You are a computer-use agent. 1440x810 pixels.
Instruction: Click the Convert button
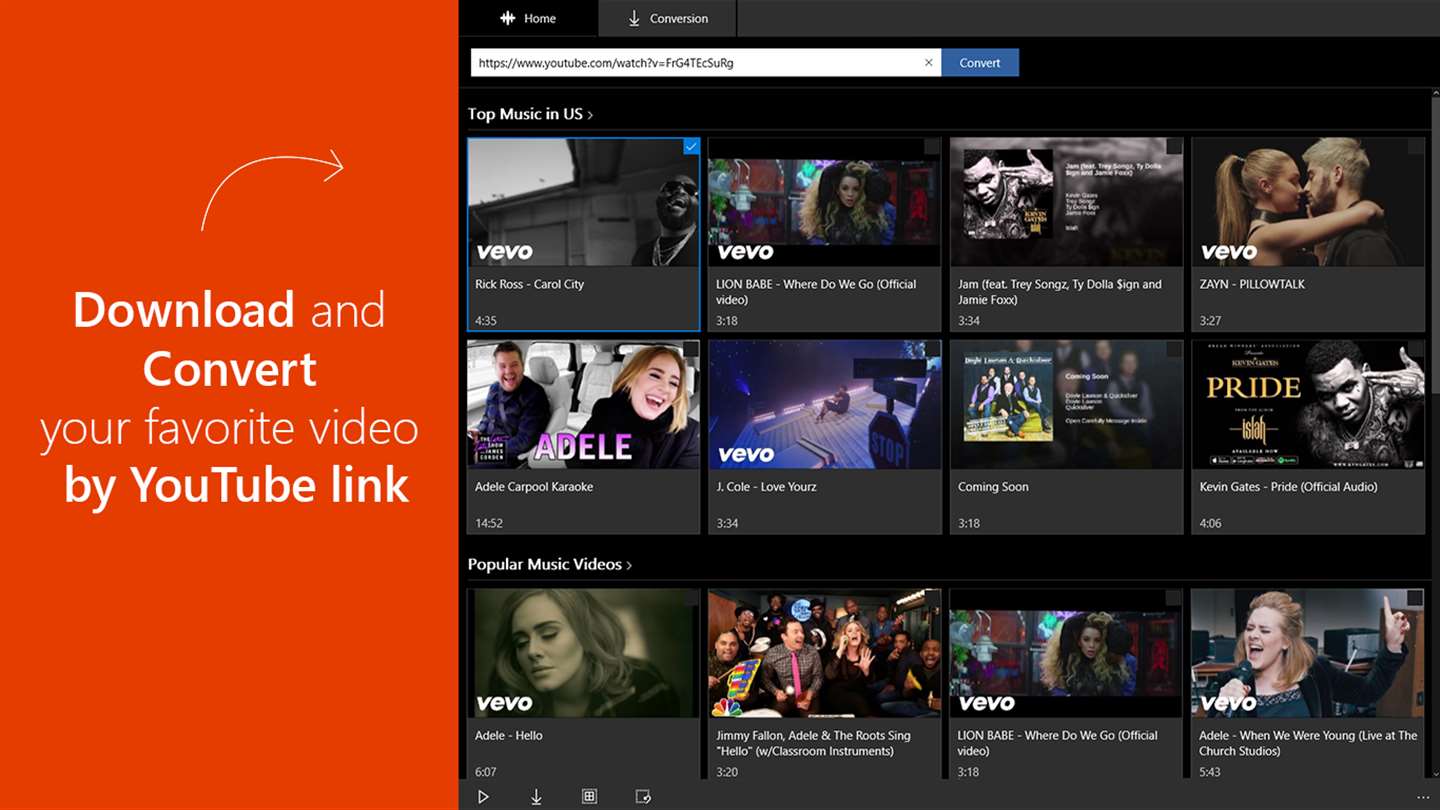click(980, 62)
